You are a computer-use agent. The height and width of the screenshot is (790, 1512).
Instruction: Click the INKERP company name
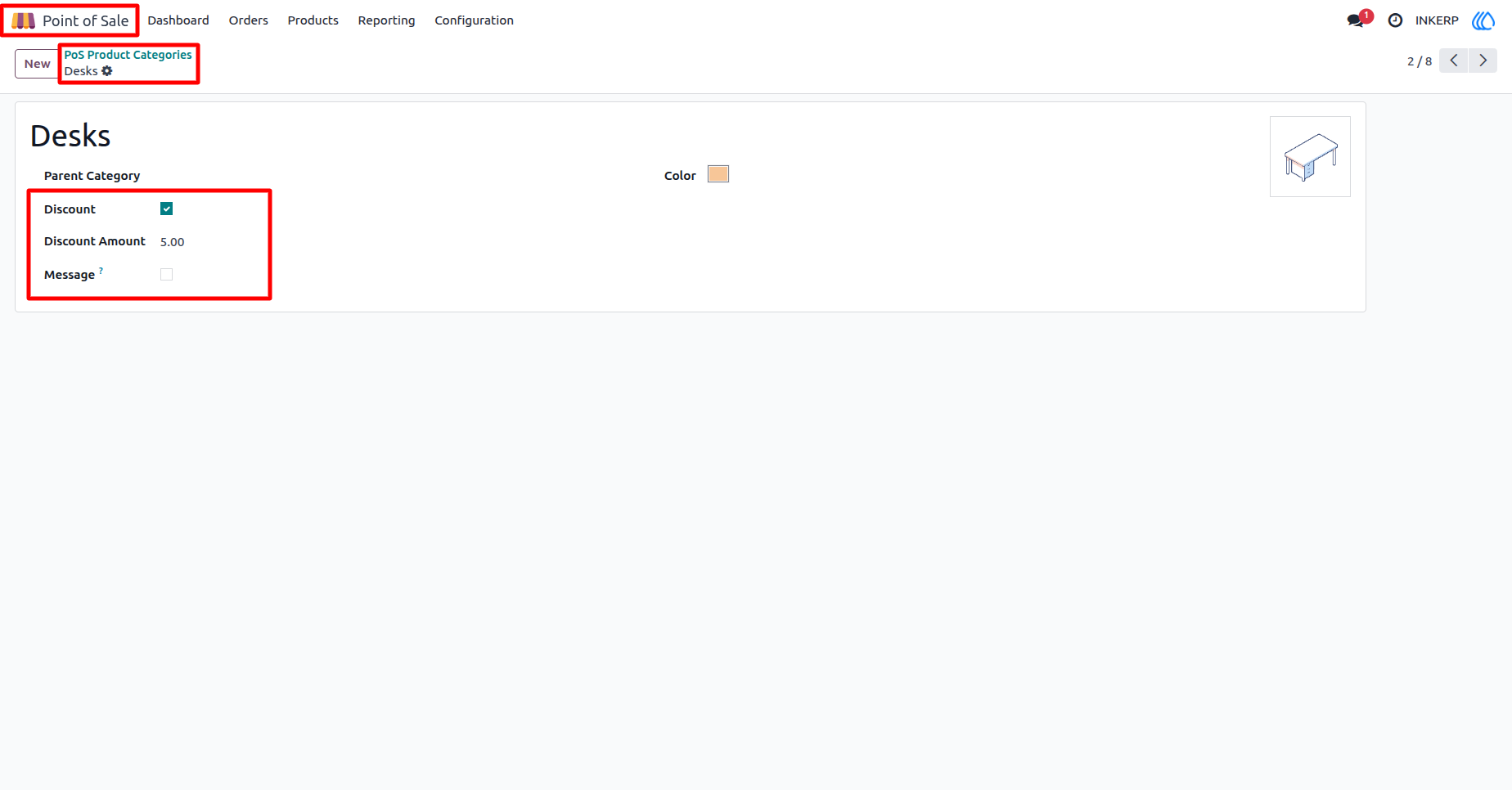point(1437,20)
